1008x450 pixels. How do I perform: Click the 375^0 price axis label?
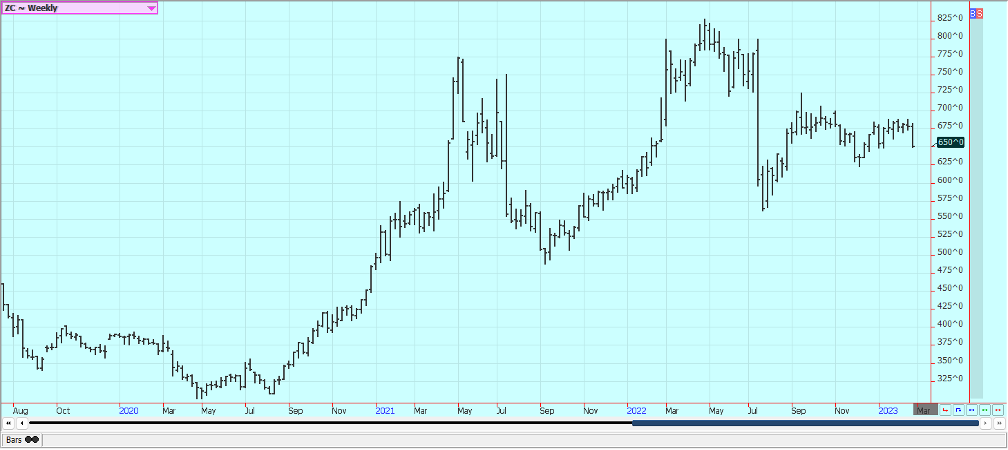[951, 342]
